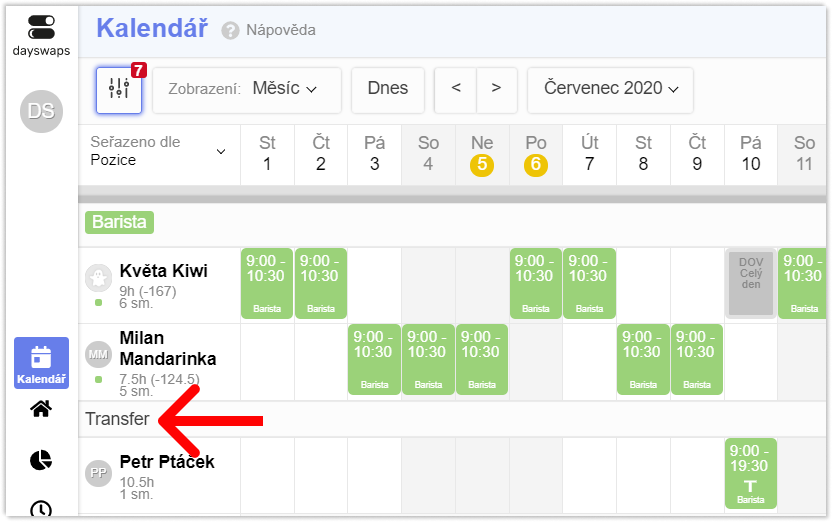Click Milan Mandarinka's MM avatar

click(98, 354)
